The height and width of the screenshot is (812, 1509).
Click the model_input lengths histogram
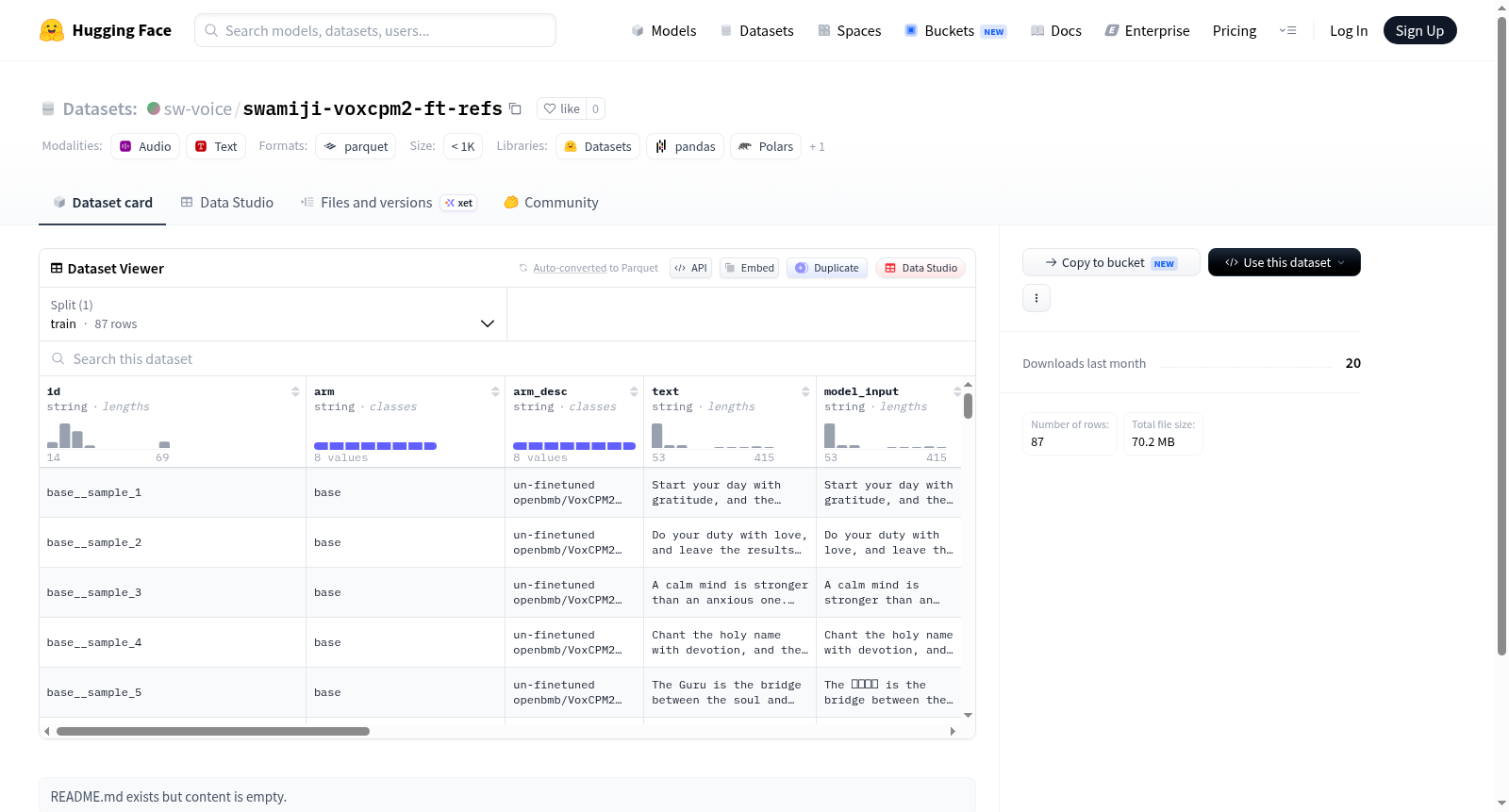click(x=886, y=435)
